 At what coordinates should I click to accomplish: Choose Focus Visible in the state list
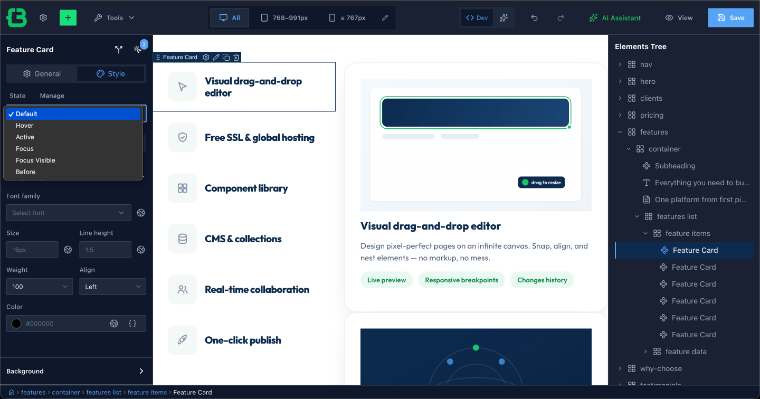point(73,160)
